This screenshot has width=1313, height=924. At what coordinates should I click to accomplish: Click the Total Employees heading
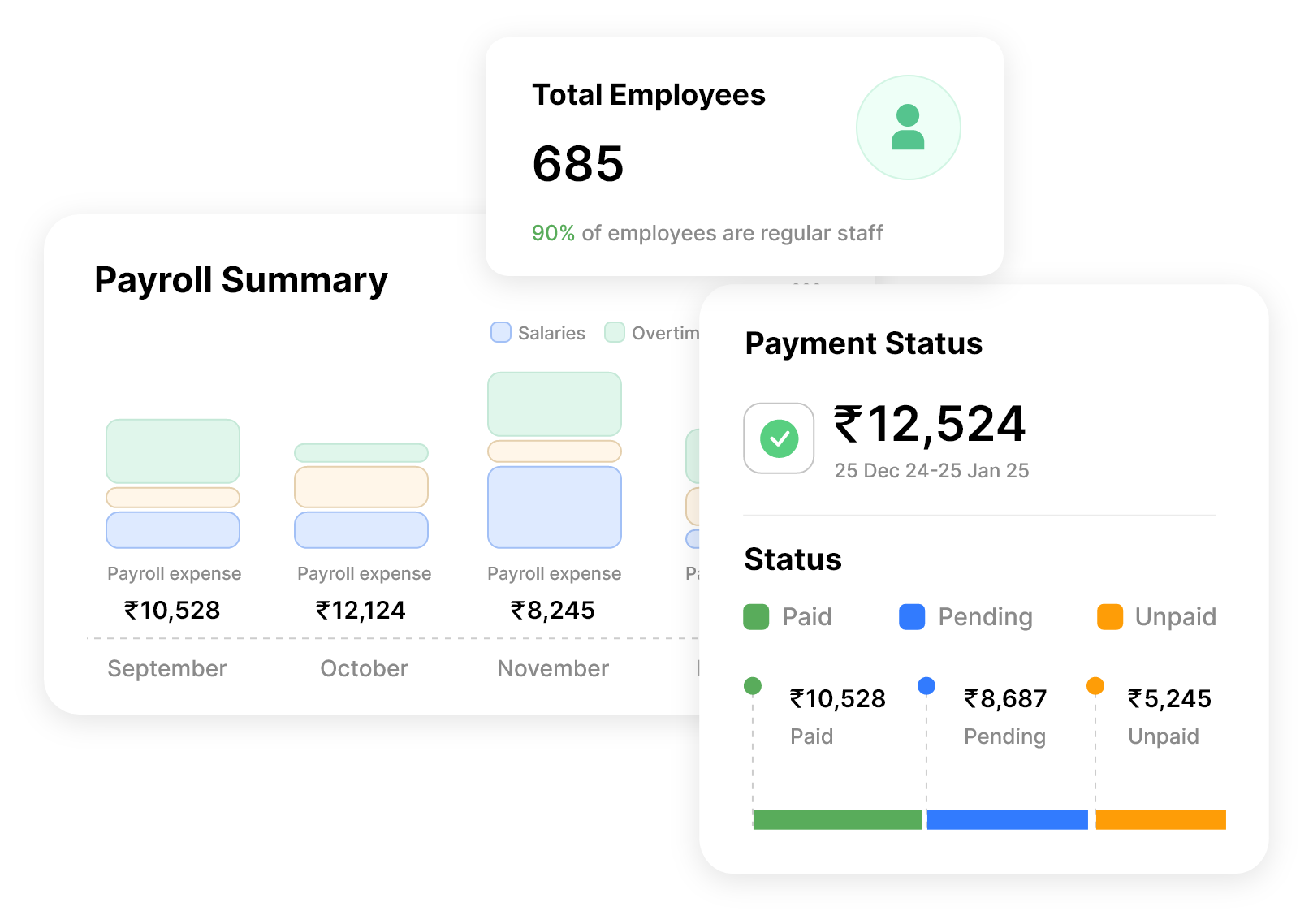(x=649, y=95)
